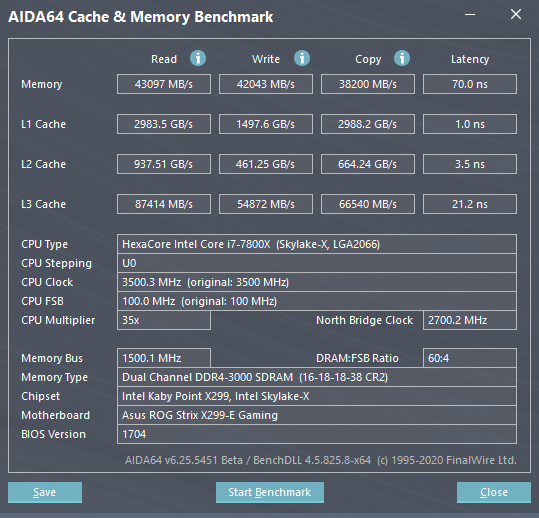Click the L2 Cache Copy value
Screen dimensions: 539x518
pyautogui.click(x=368, y=164)
